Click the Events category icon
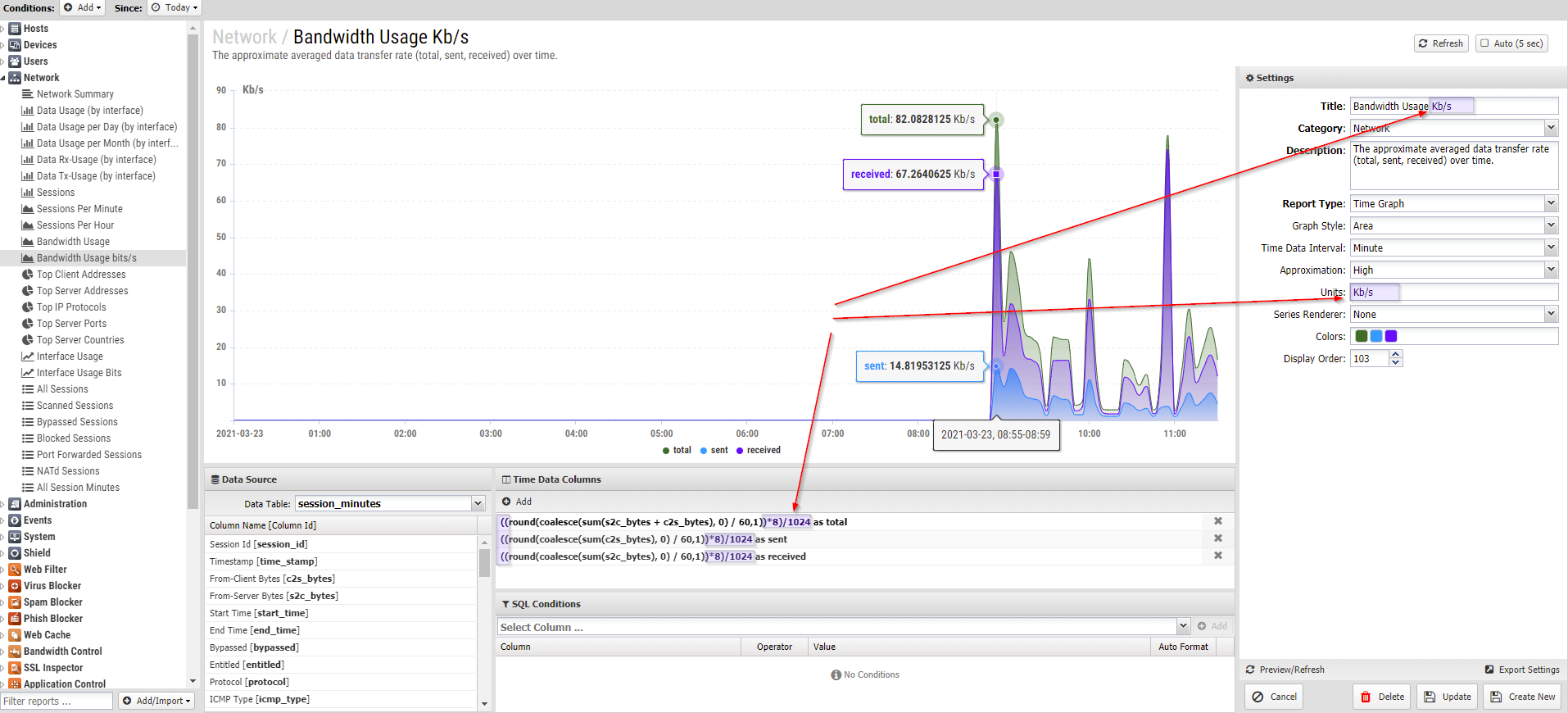This screenshot has height=713, width=1568. [15, 520]
